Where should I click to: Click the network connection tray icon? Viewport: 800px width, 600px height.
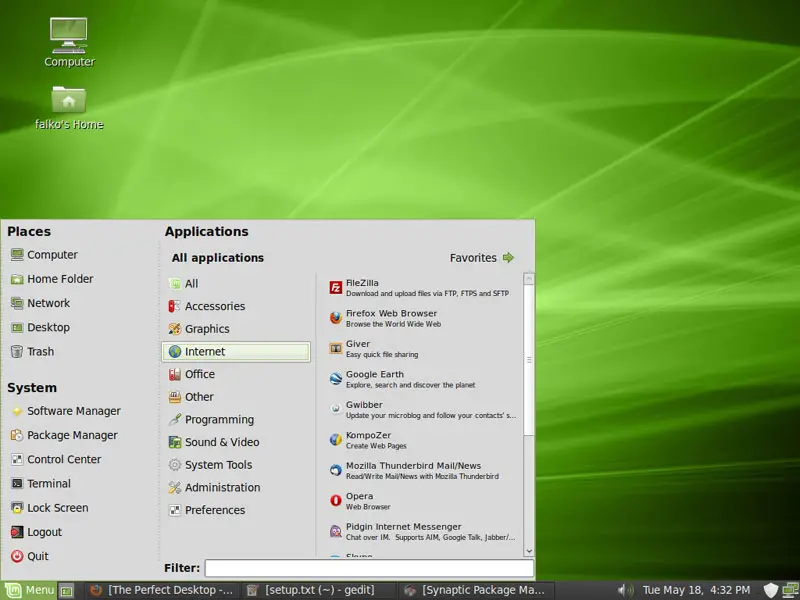coord(790,591)
